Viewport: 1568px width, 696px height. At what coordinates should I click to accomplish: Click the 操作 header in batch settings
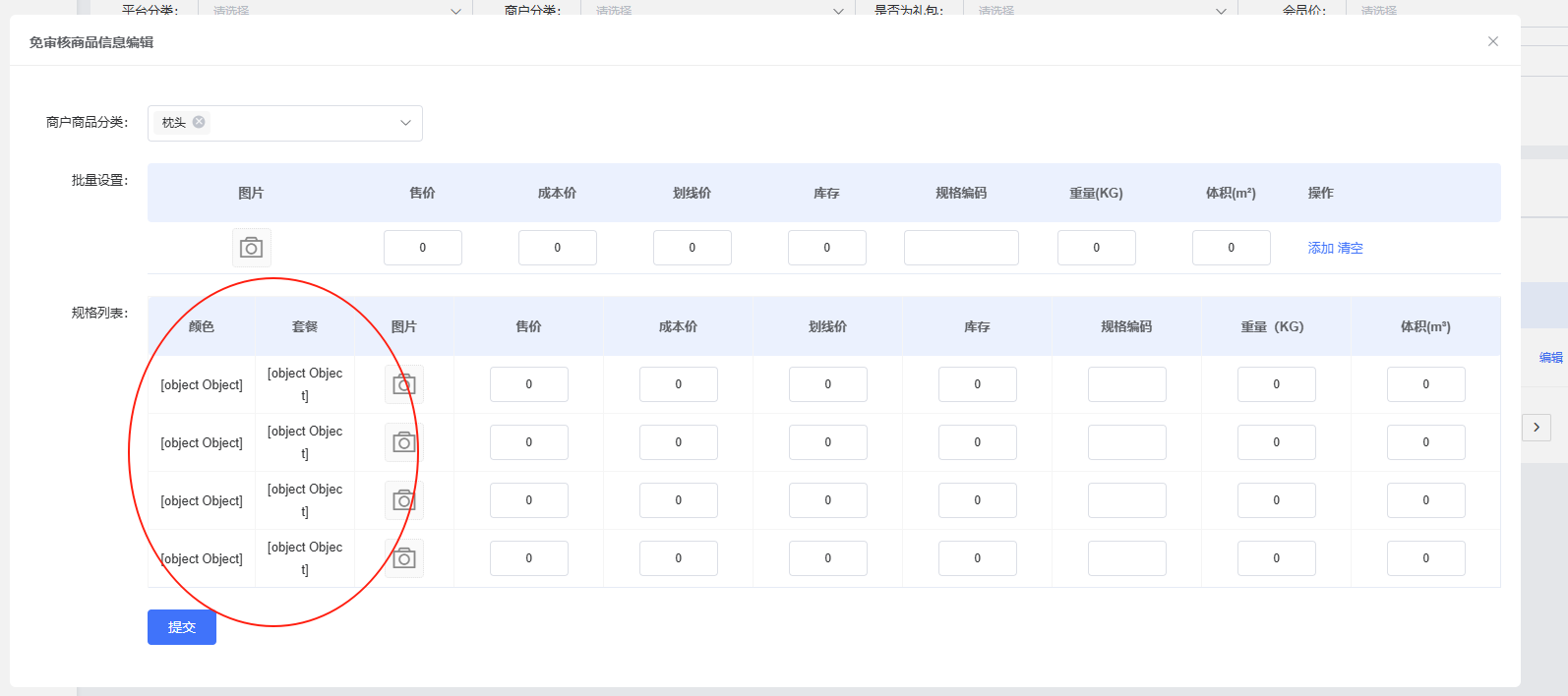1321,193
